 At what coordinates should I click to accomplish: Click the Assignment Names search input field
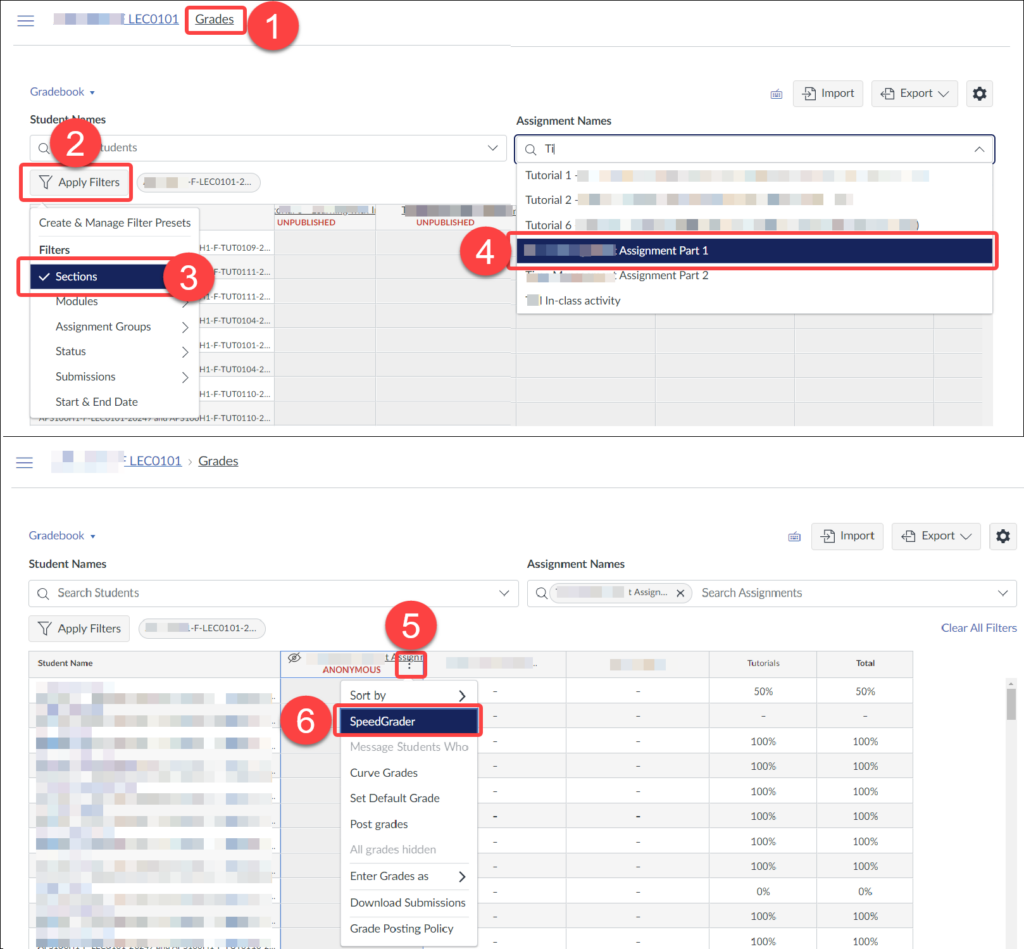(754, 150)
